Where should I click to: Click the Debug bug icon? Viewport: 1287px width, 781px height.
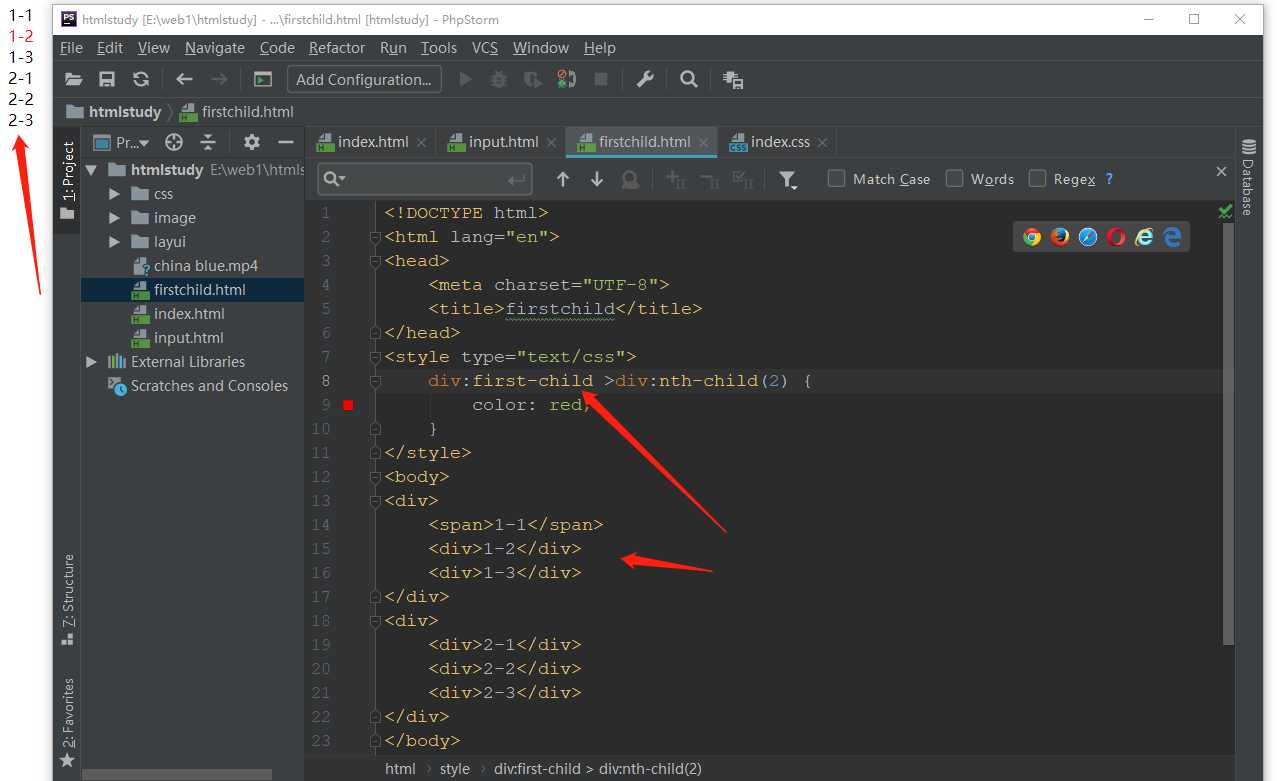[x=499, y=79]
